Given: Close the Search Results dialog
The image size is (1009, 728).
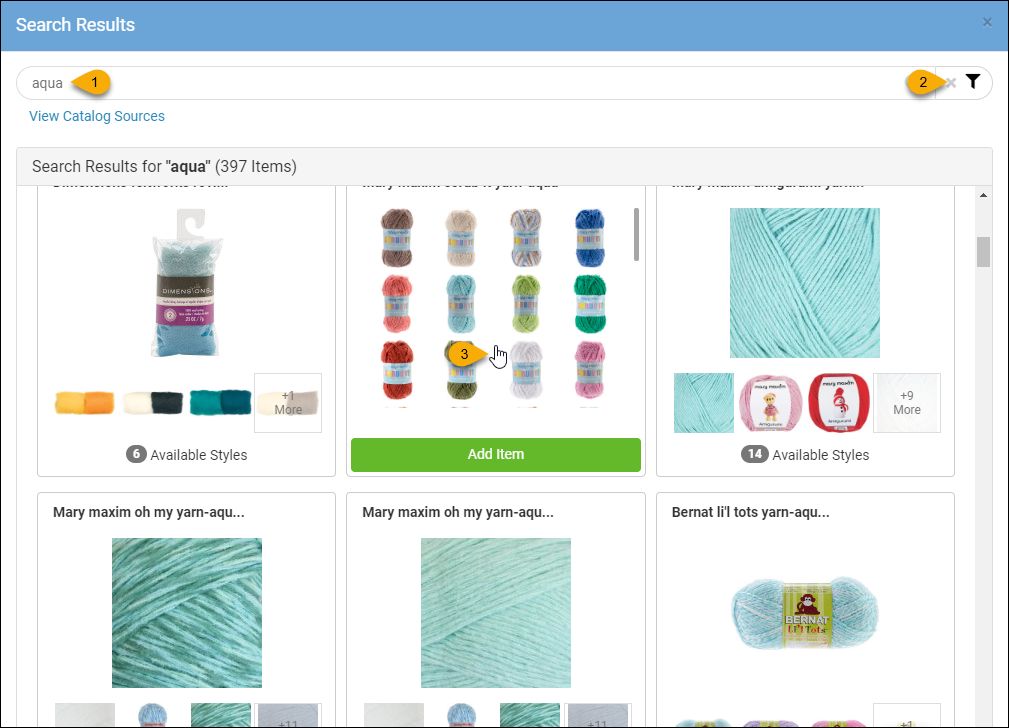Looking at the screenshot, I should tap(987, 23).
